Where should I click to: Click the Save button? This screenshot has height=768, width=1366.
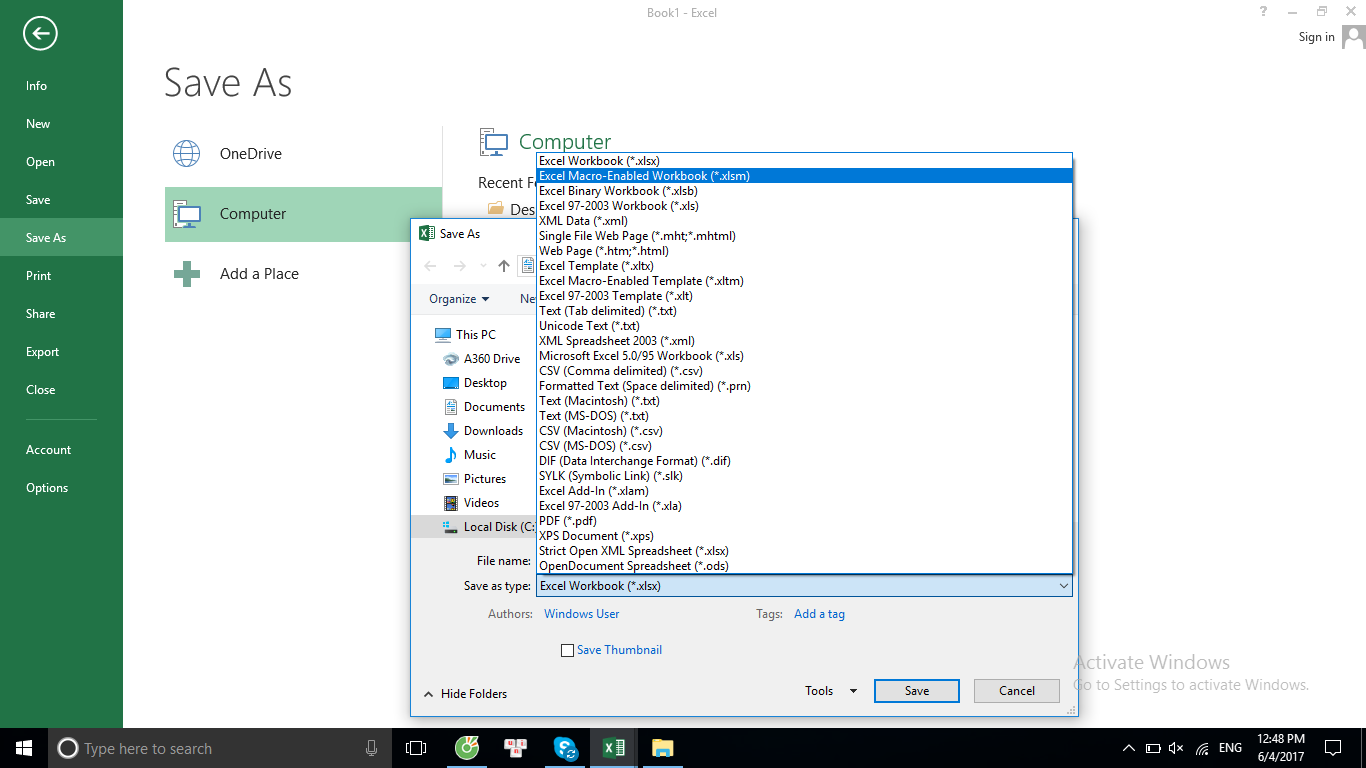917,691
